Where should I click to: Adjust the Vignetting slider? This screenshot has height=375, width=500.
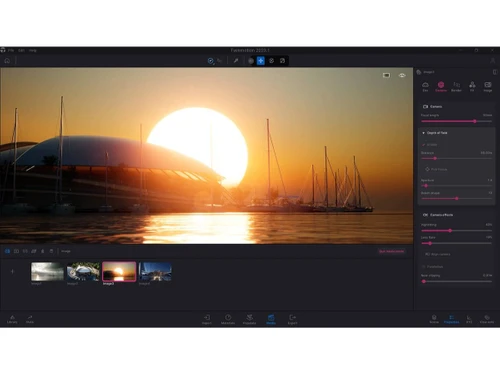(456, 231)
